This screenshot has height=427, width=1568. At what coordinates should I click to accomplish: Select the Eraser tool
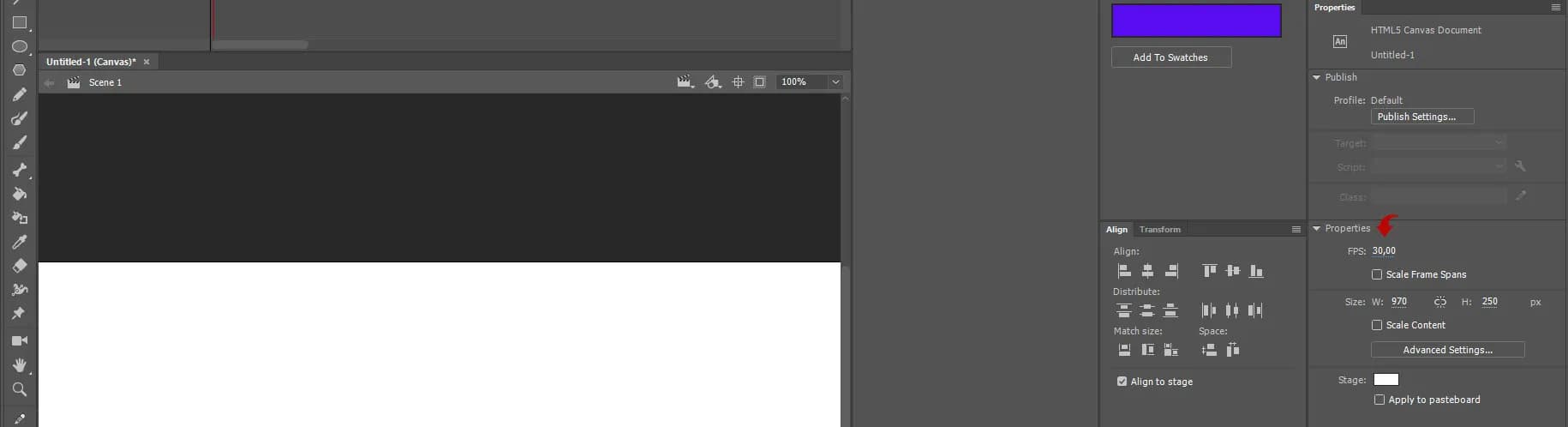[19, 266]
